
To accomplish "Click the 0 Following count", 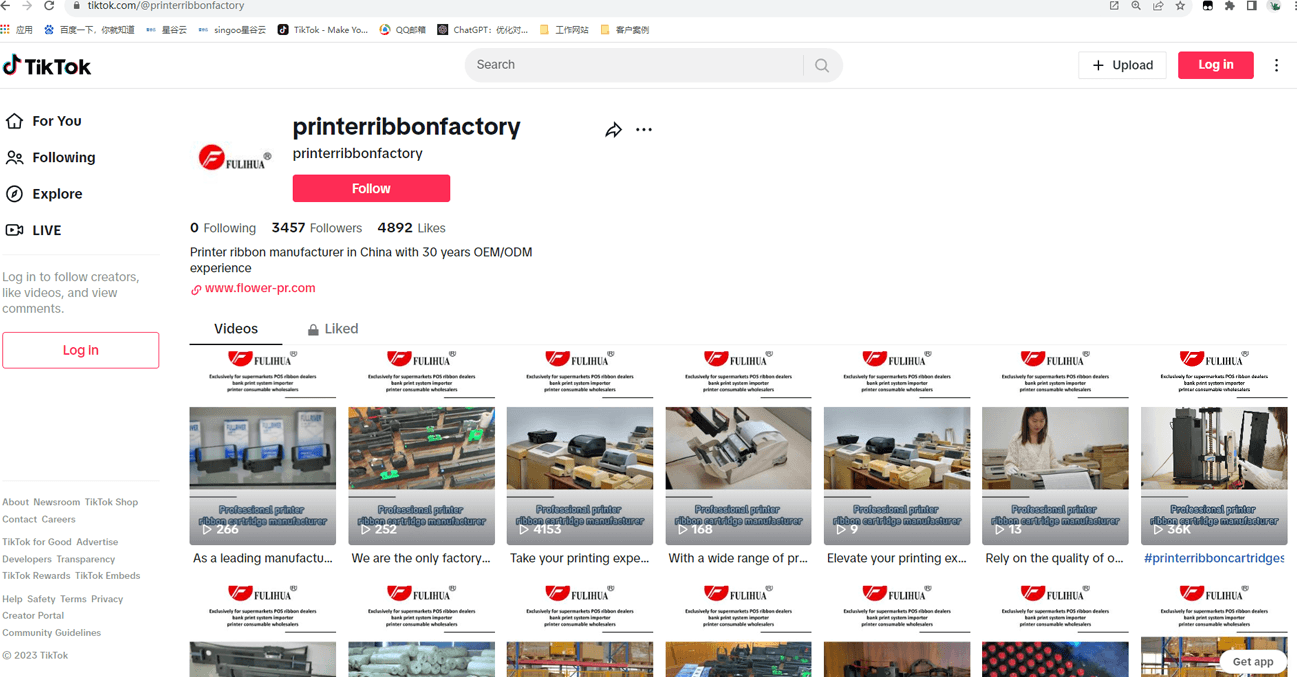I will coord(223,228).
